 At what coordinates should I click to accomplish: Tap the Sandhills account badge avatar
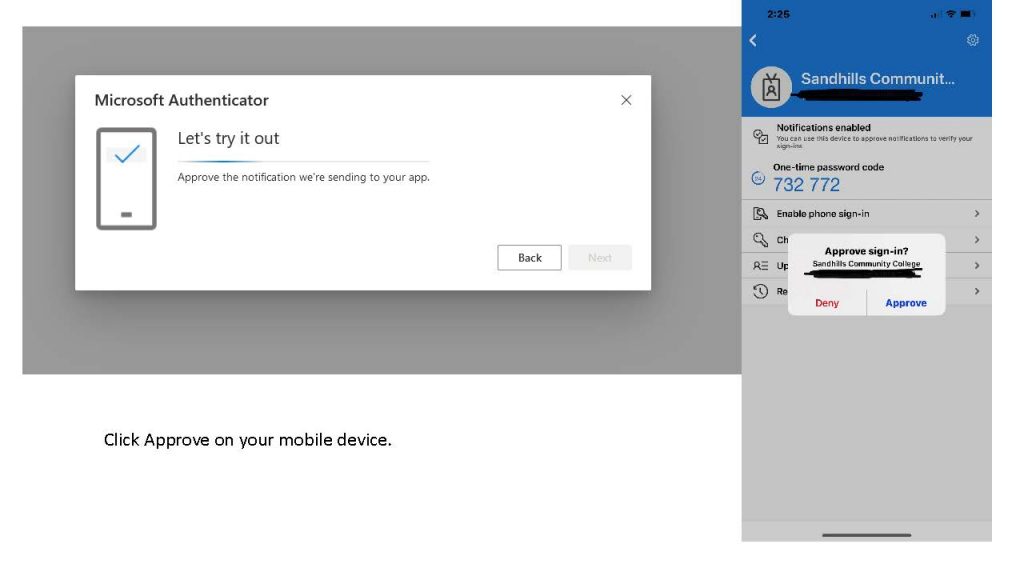pyautogui.click(x=771, y=87)
